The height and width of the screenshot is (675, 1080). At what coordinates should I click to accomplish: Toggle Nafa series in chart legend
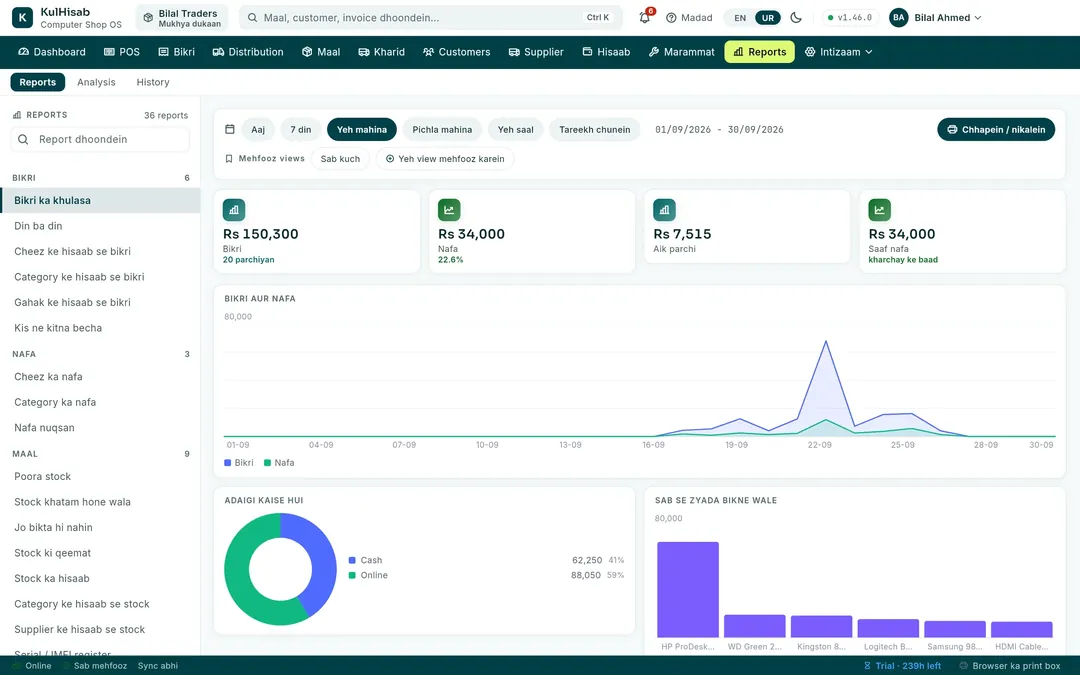[x=279, y=463]
